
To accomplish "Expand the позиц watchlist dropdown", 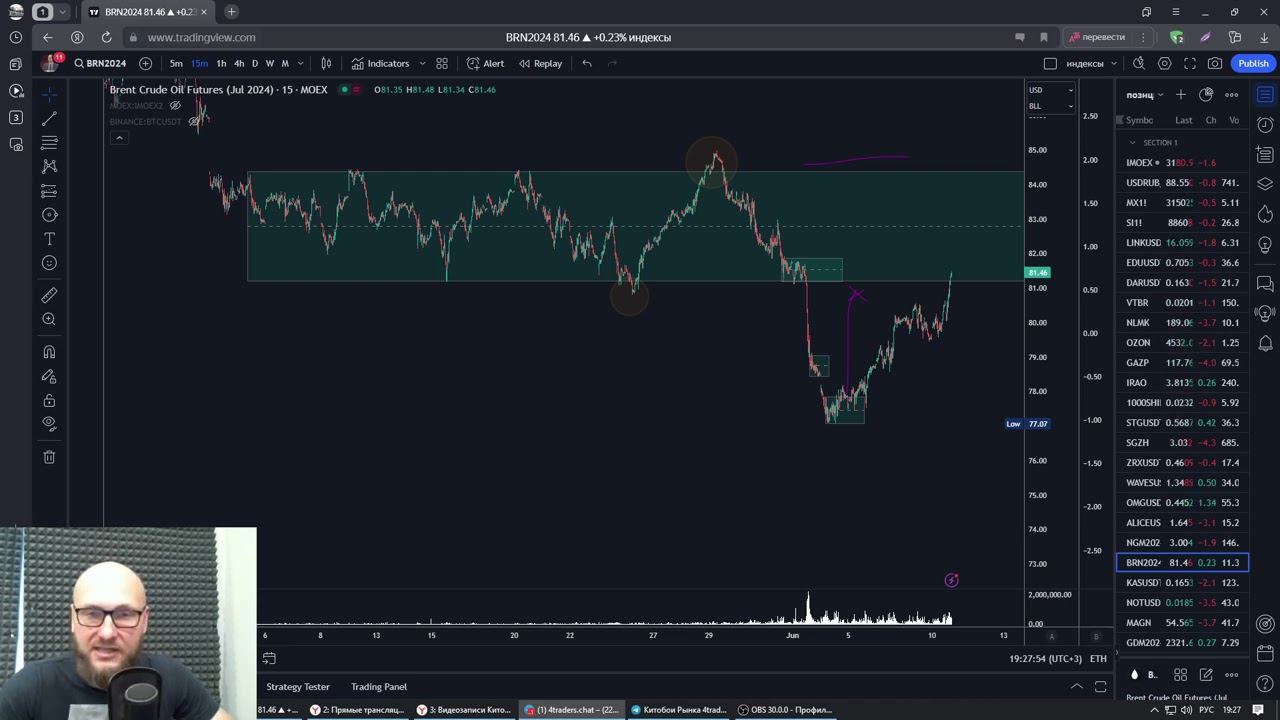I will coord(1144,95).
